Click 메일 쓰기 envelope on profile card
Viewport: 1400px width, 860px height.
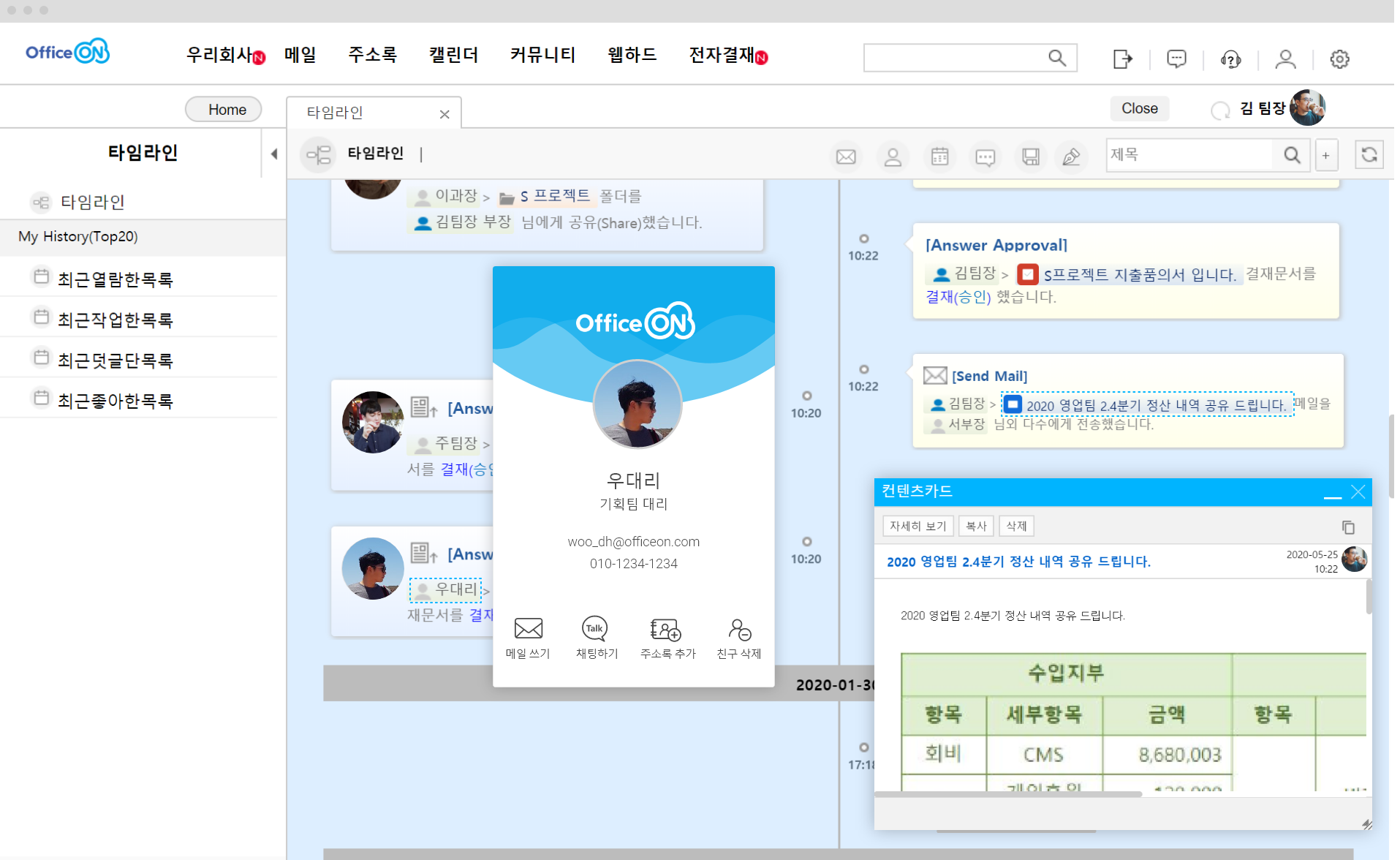click(x=528, y=629)
